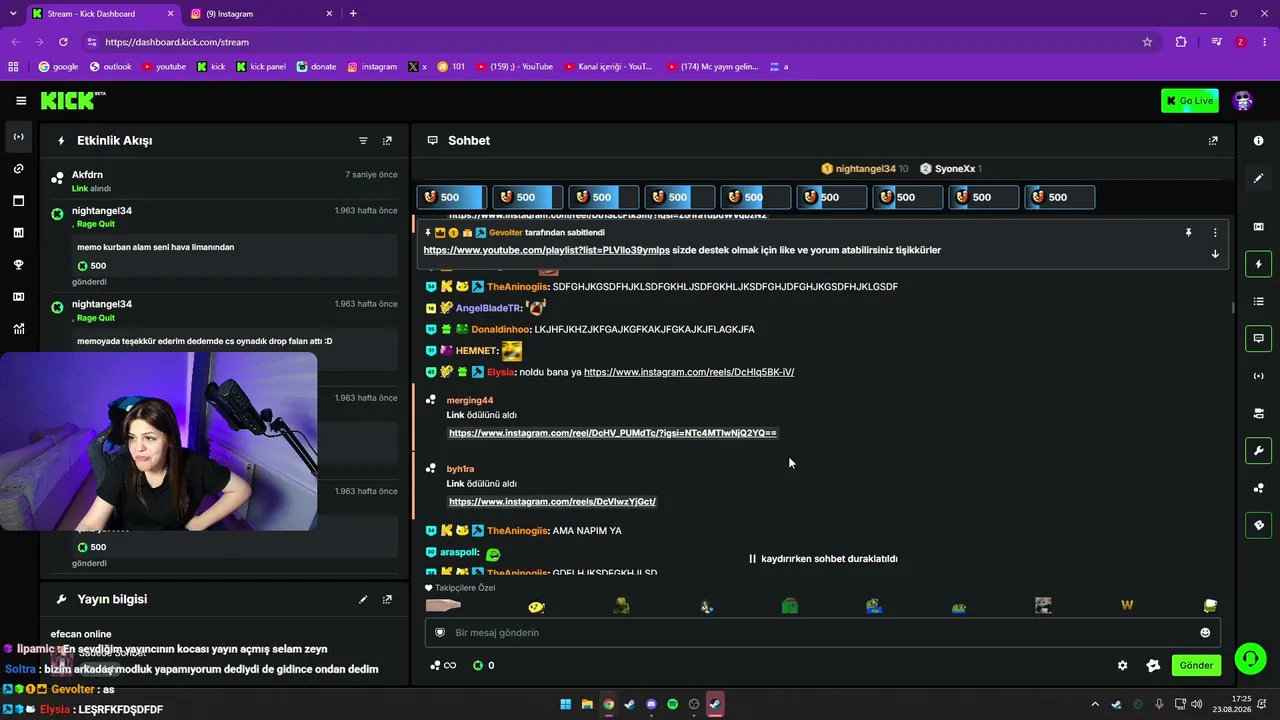Open Spotify from the taskbar

coord(673,704)
